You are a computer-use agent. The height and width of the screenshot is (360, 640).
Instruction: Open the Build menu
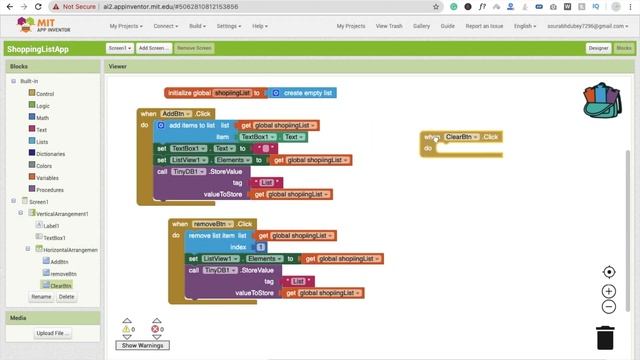click(x=197, y=26)
